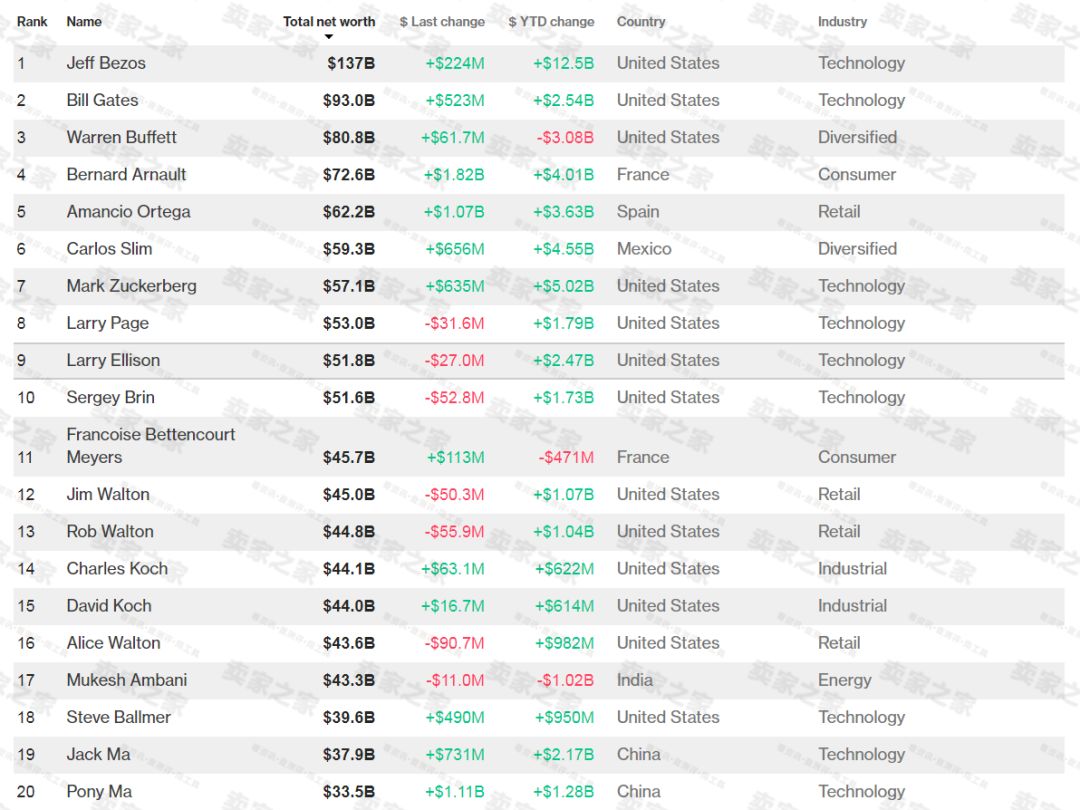Image resolution: width=1080 pixels, height=810 pixels.
Task: Sort by Total net worth header
Action: click(329, 21)
